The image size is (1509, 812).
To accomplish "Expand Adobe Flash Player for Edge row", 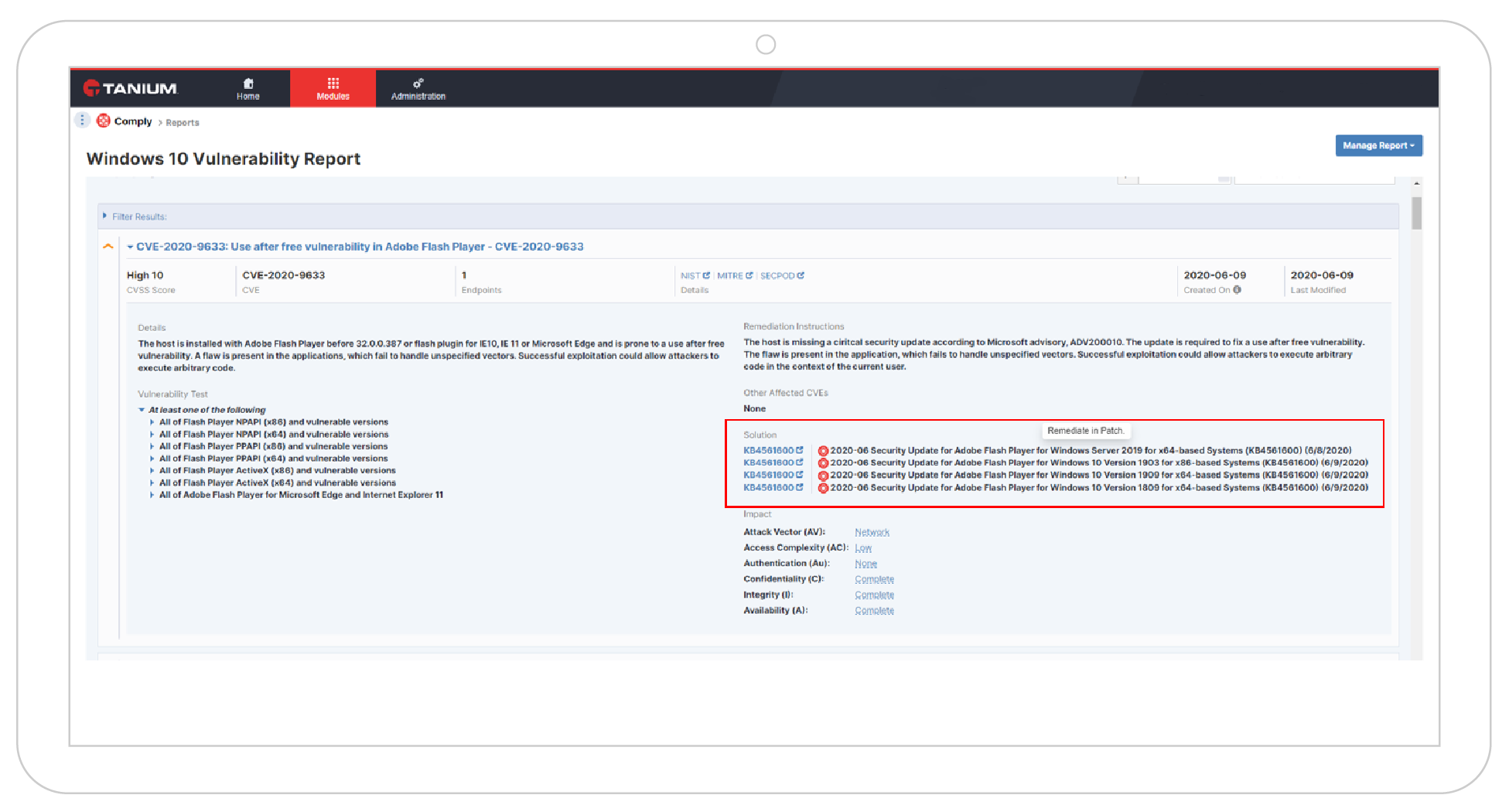I will pyautogui.click(x=152, y=495).
